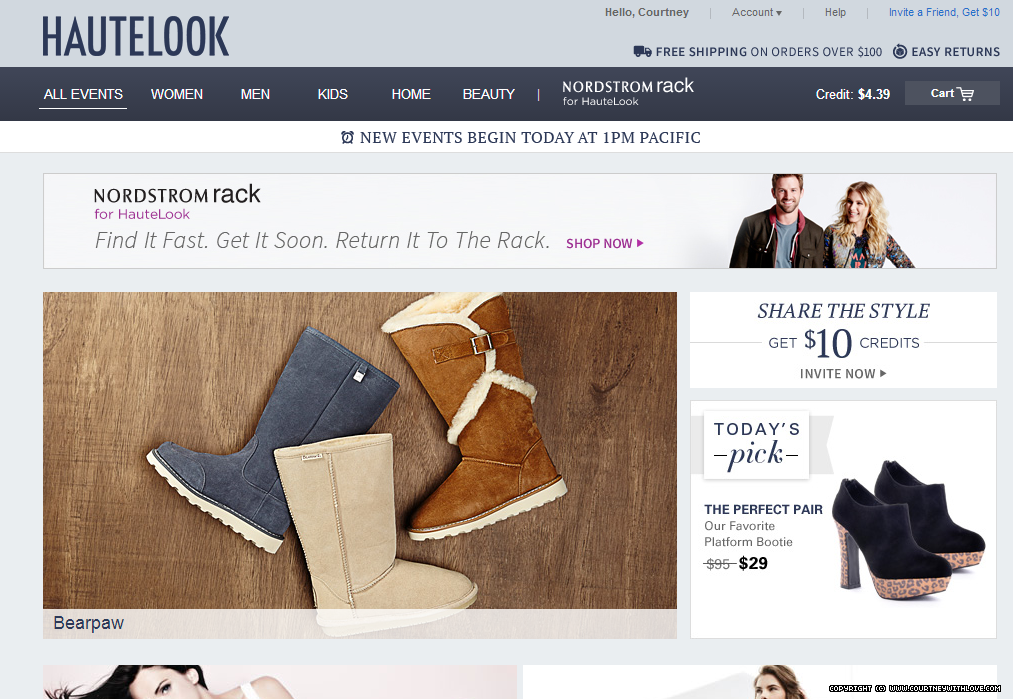Screen dimensions: 1013x699
Task: Click Share The Style heading
Action: [x=843, y=311]
